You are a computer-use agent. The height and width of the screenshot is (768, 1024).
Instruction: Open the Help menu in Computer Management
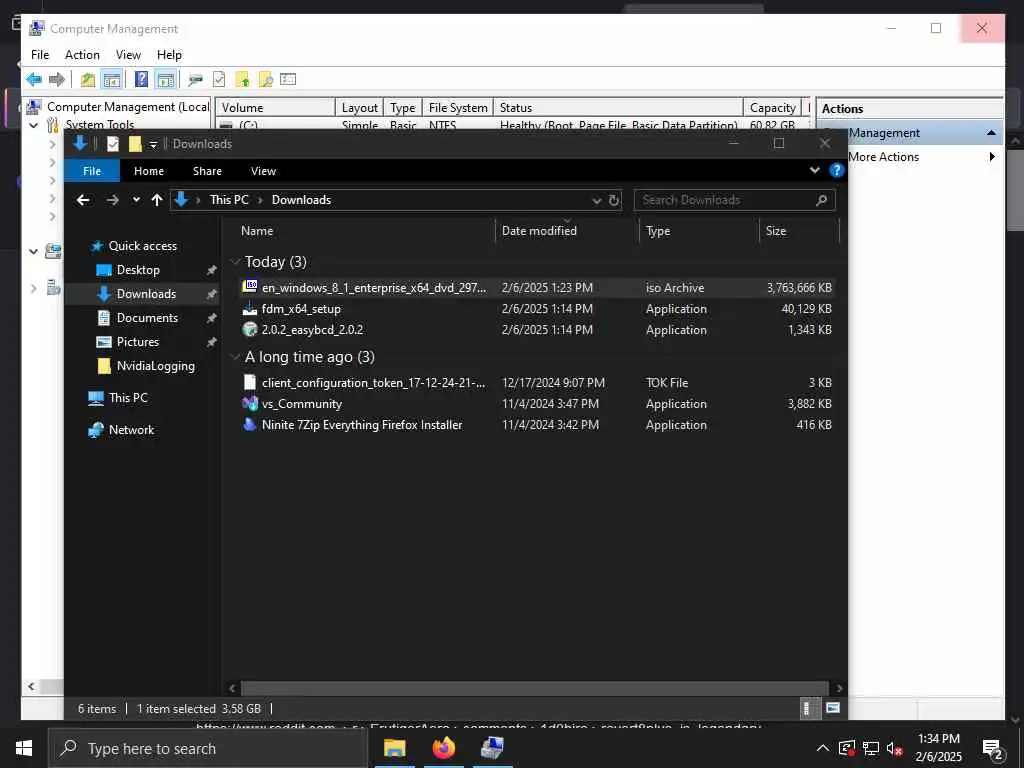tap(169, 55)
